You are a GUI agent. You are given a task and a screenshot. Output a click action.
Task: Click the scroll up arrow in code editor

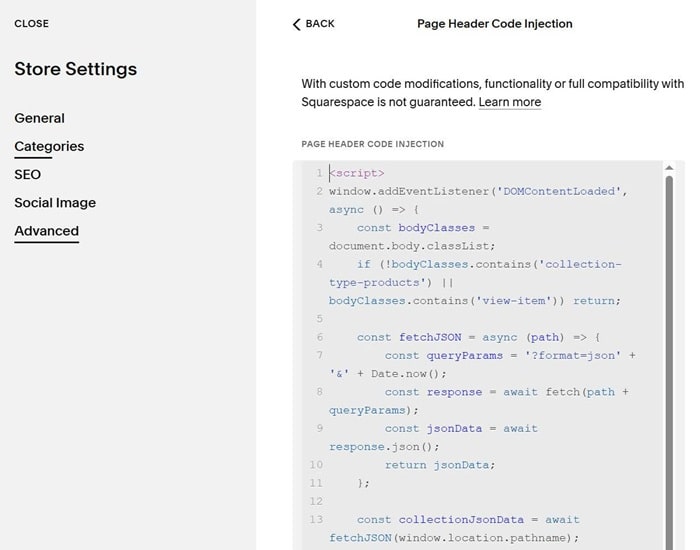669,169
